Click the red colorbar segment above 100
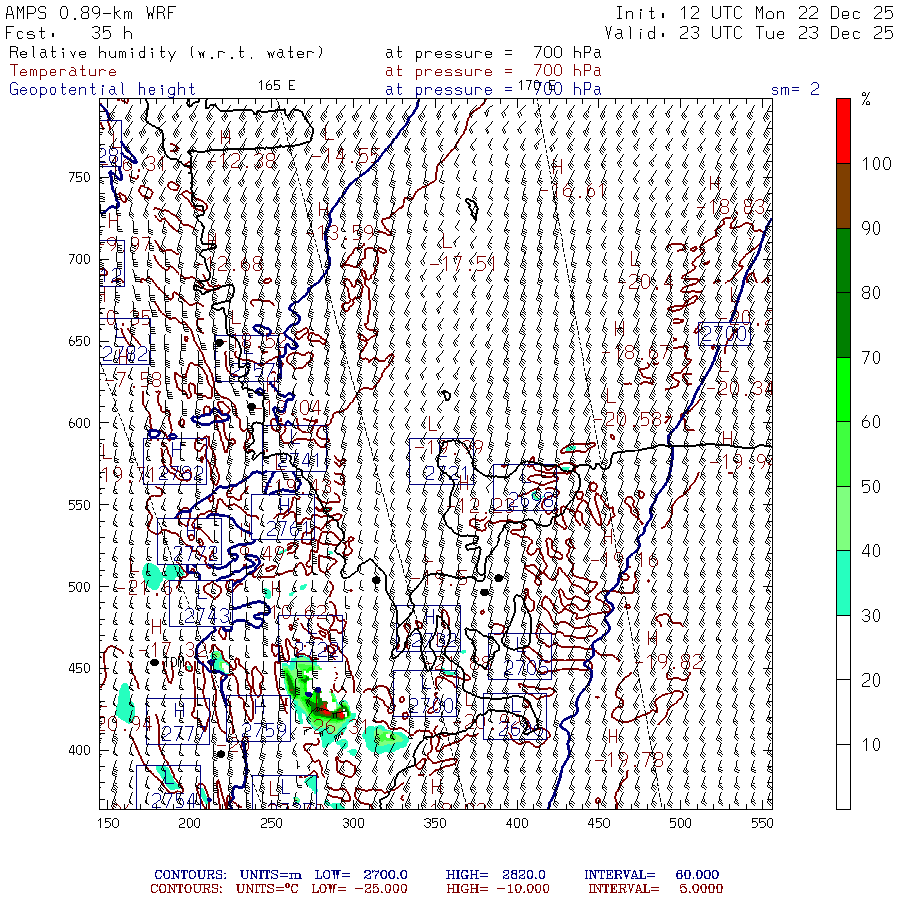 coord(843,131)
